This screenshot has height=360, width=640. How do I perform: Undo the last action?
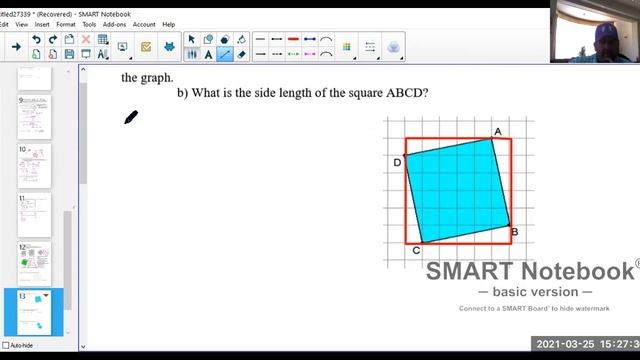point(36,40)
